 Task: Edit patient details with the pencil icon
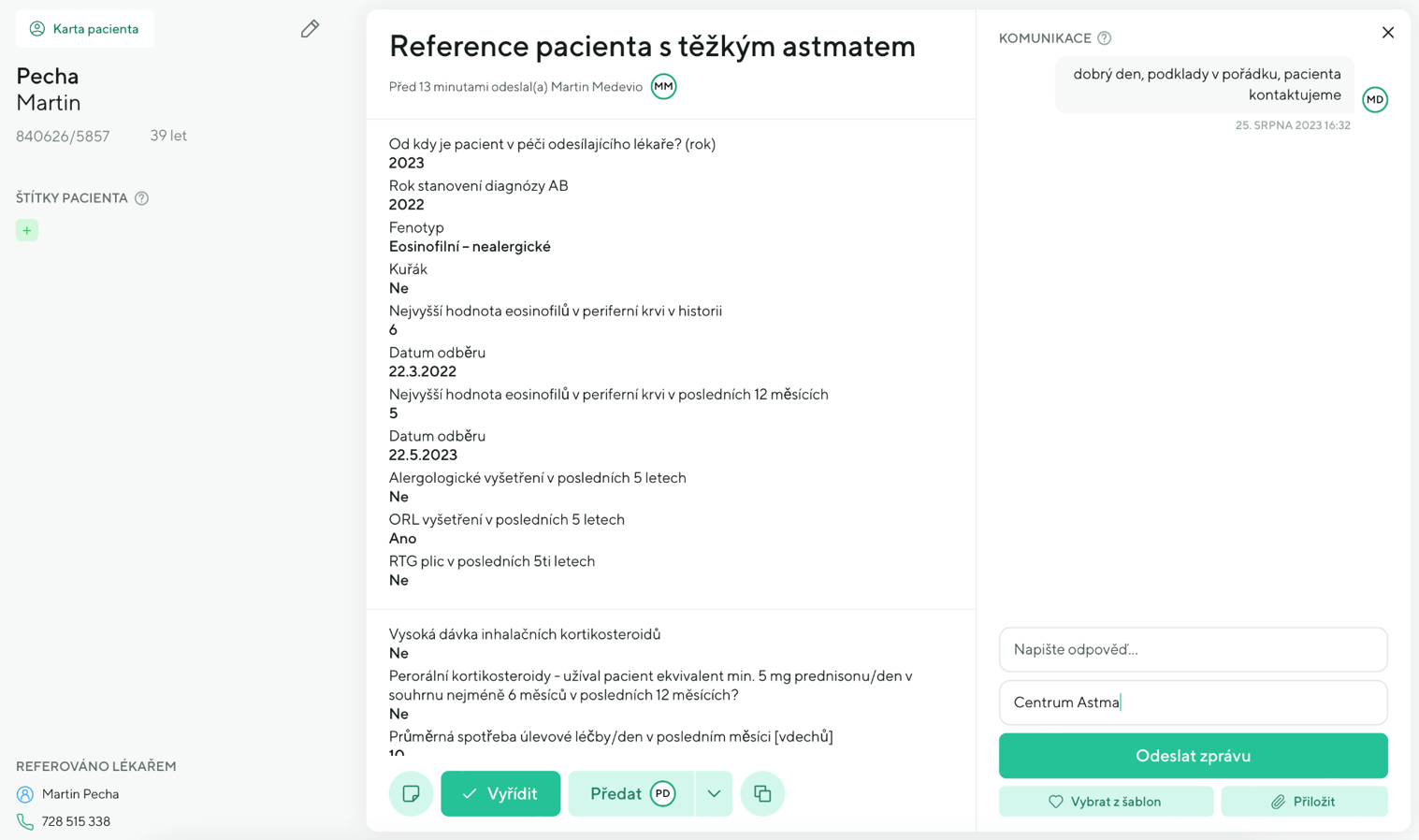click(x=310, y=29)
